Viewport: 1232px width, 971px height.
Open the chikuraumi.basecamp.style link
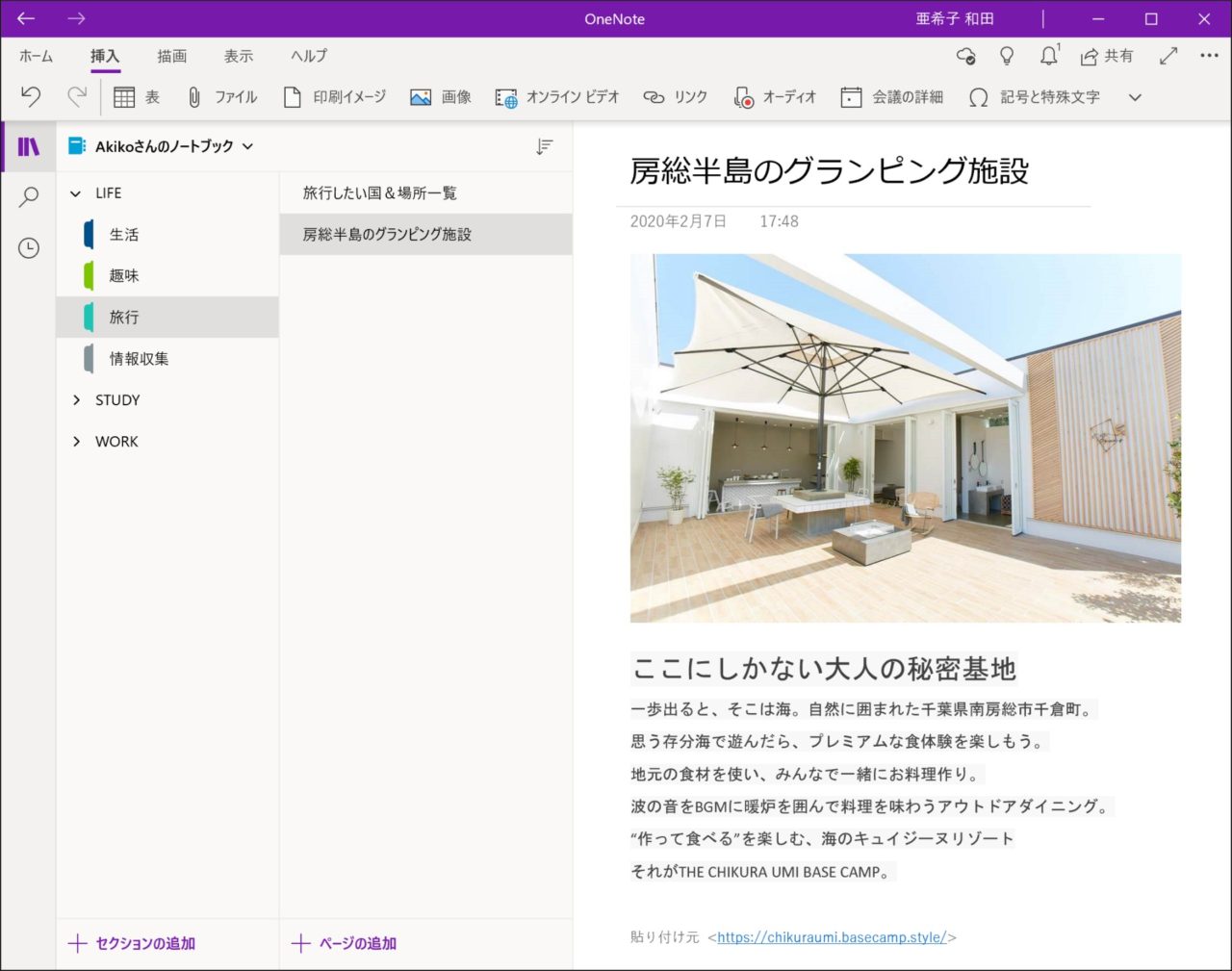pos(832,937)
